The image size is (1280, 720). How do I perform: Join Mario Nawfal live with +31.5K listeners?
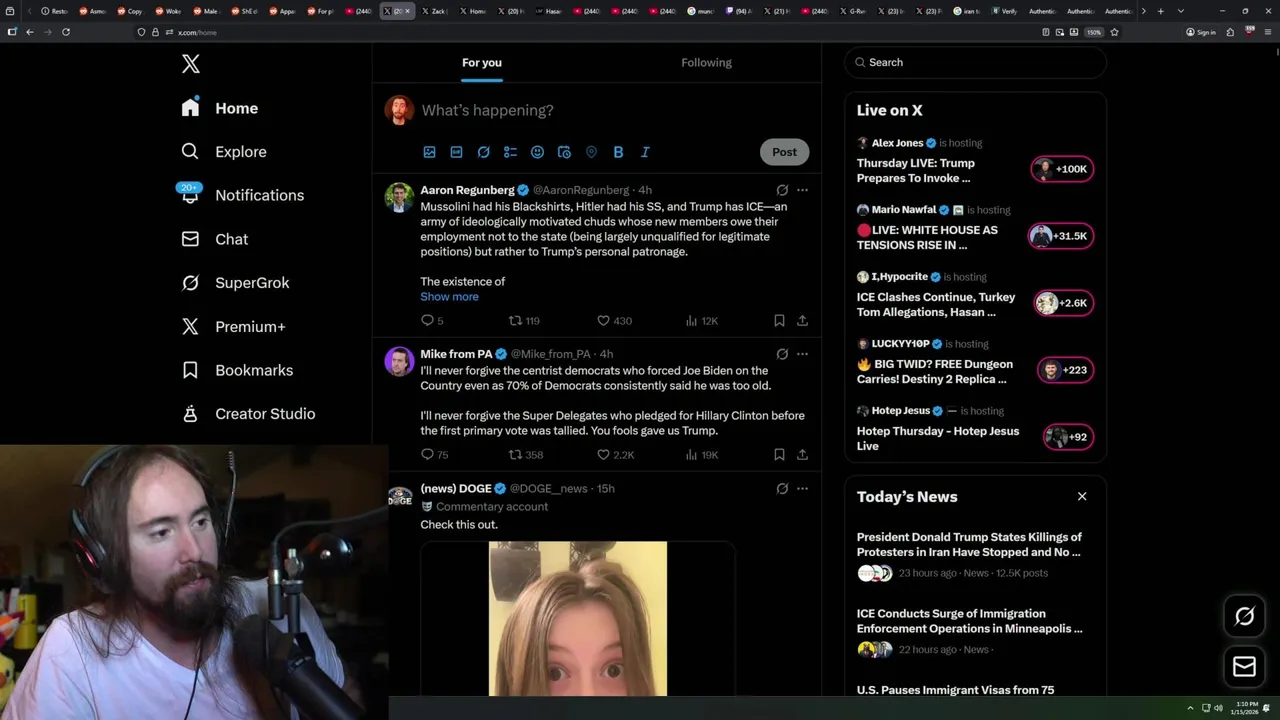tap(1061, 236)
